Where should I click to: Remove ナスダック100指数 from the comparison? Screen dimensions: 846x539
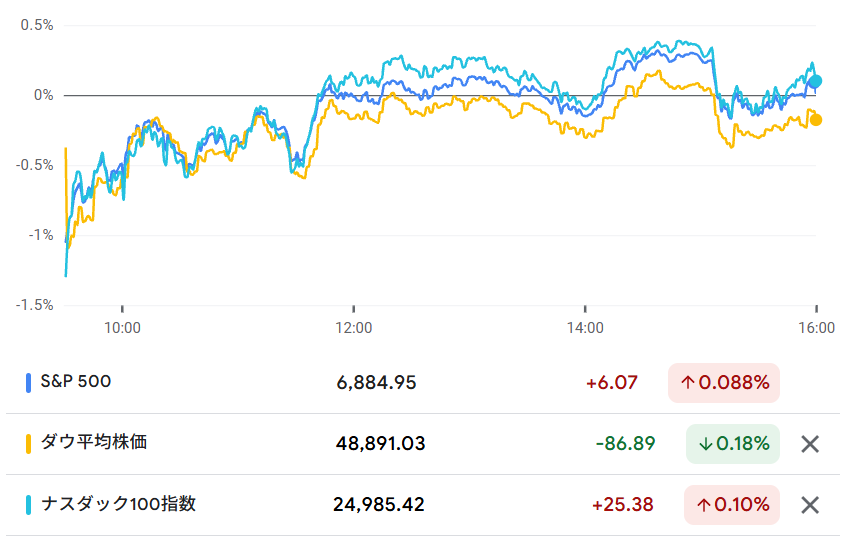[810, 505]
